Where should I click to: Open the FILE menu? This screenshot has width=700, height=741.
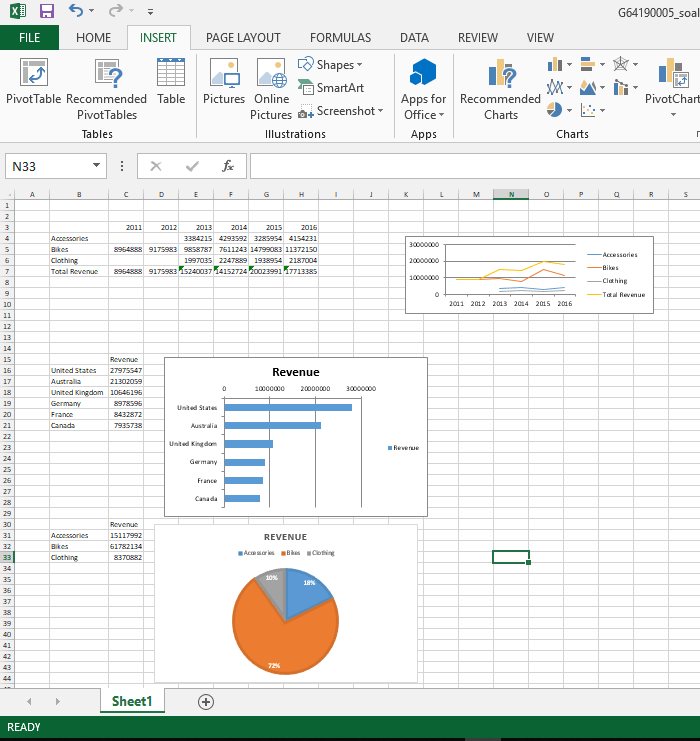click(29, 38)
